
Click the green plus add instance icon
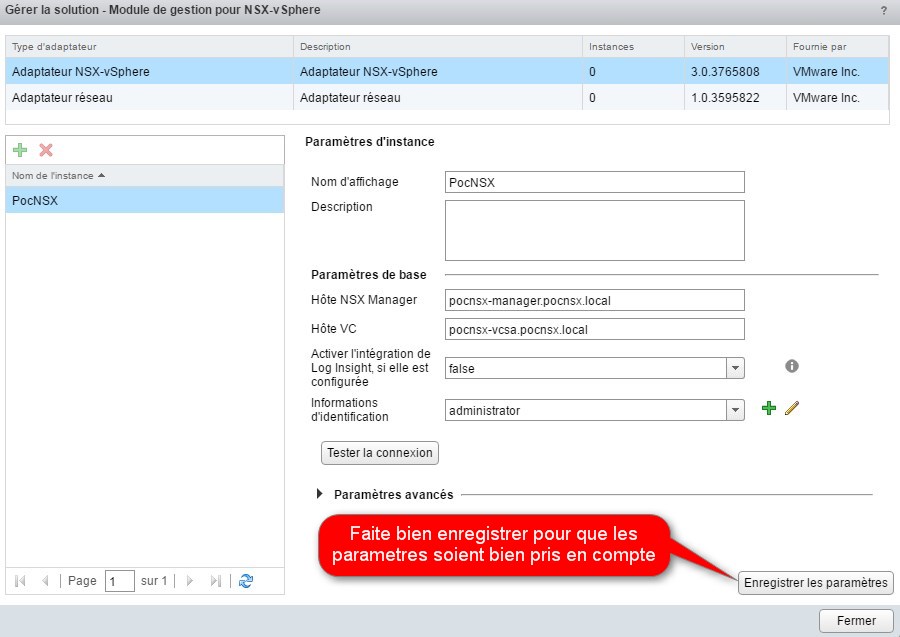pos(20,150)
